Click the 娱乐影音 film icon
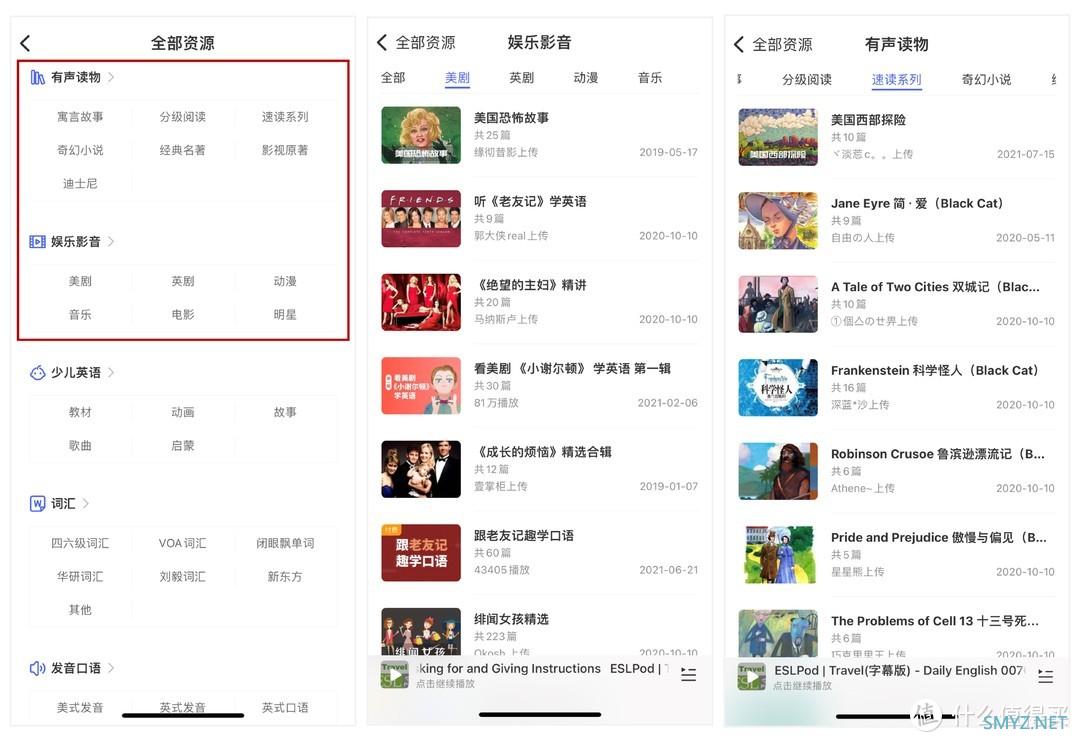This screenshot has height=742, width=1080. coord(37,242)
